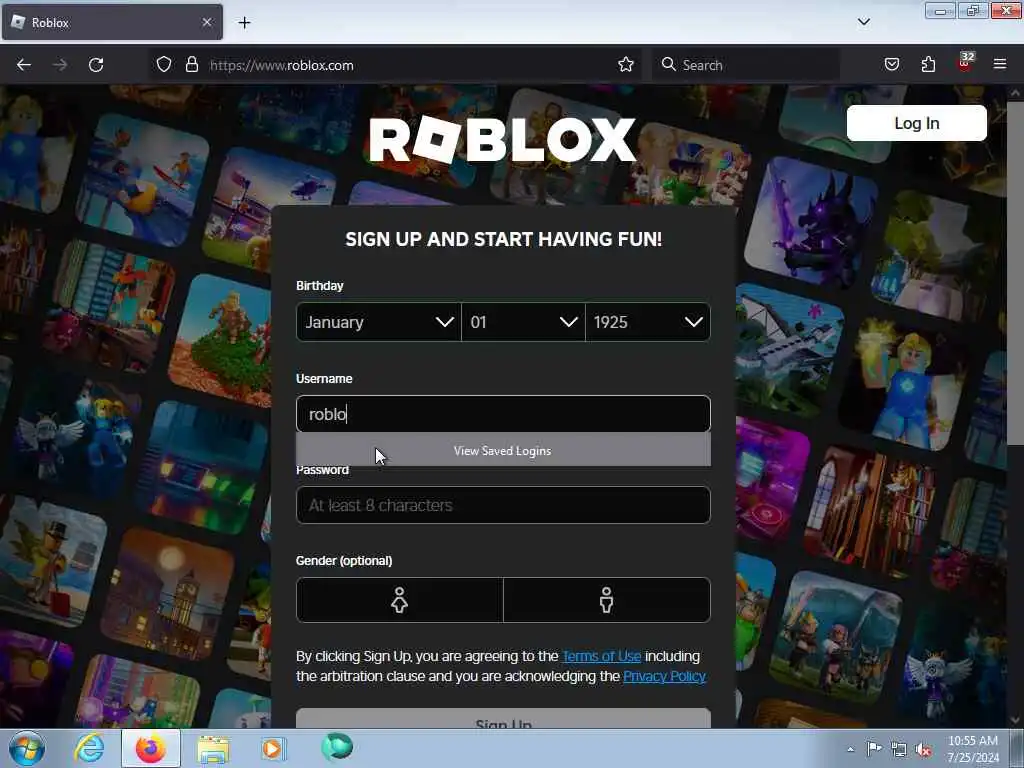Viewport: 1024px width, 768px height.
Task: Focus the browser Search box
Action: tap(746, 65)
